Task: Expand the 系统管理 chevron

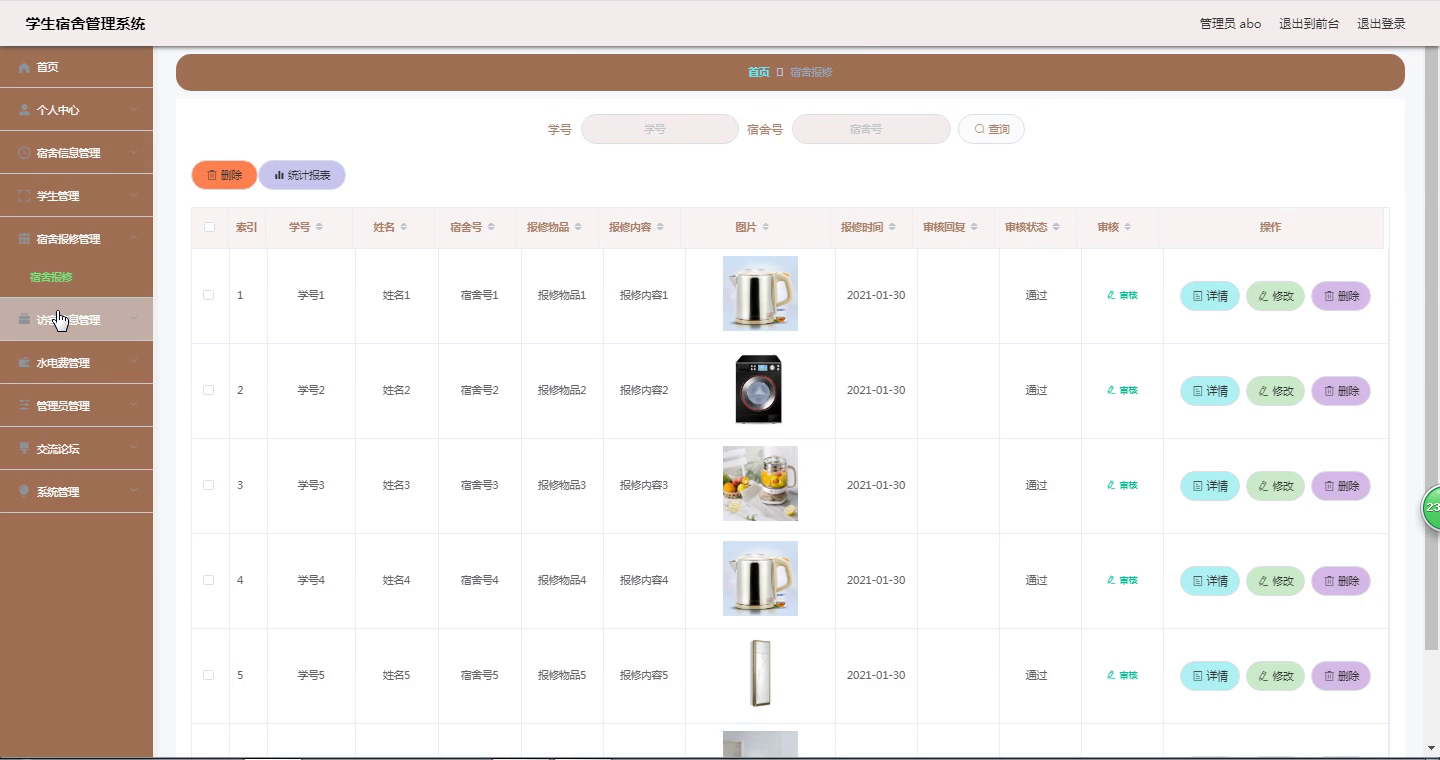Action: point(134,492)
